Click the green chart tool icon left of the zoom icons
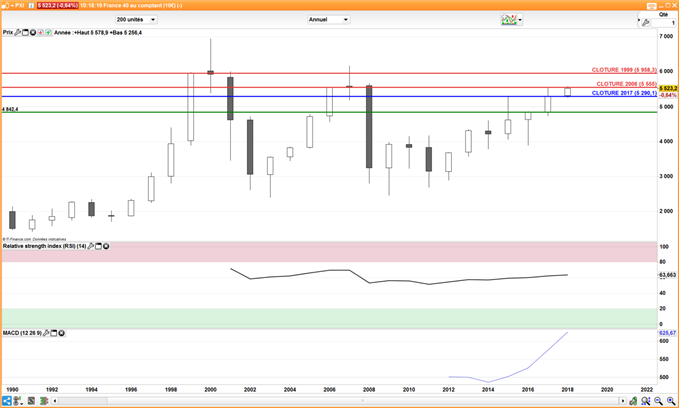This screenshot has width=679, height=408. tap(633, 401)
